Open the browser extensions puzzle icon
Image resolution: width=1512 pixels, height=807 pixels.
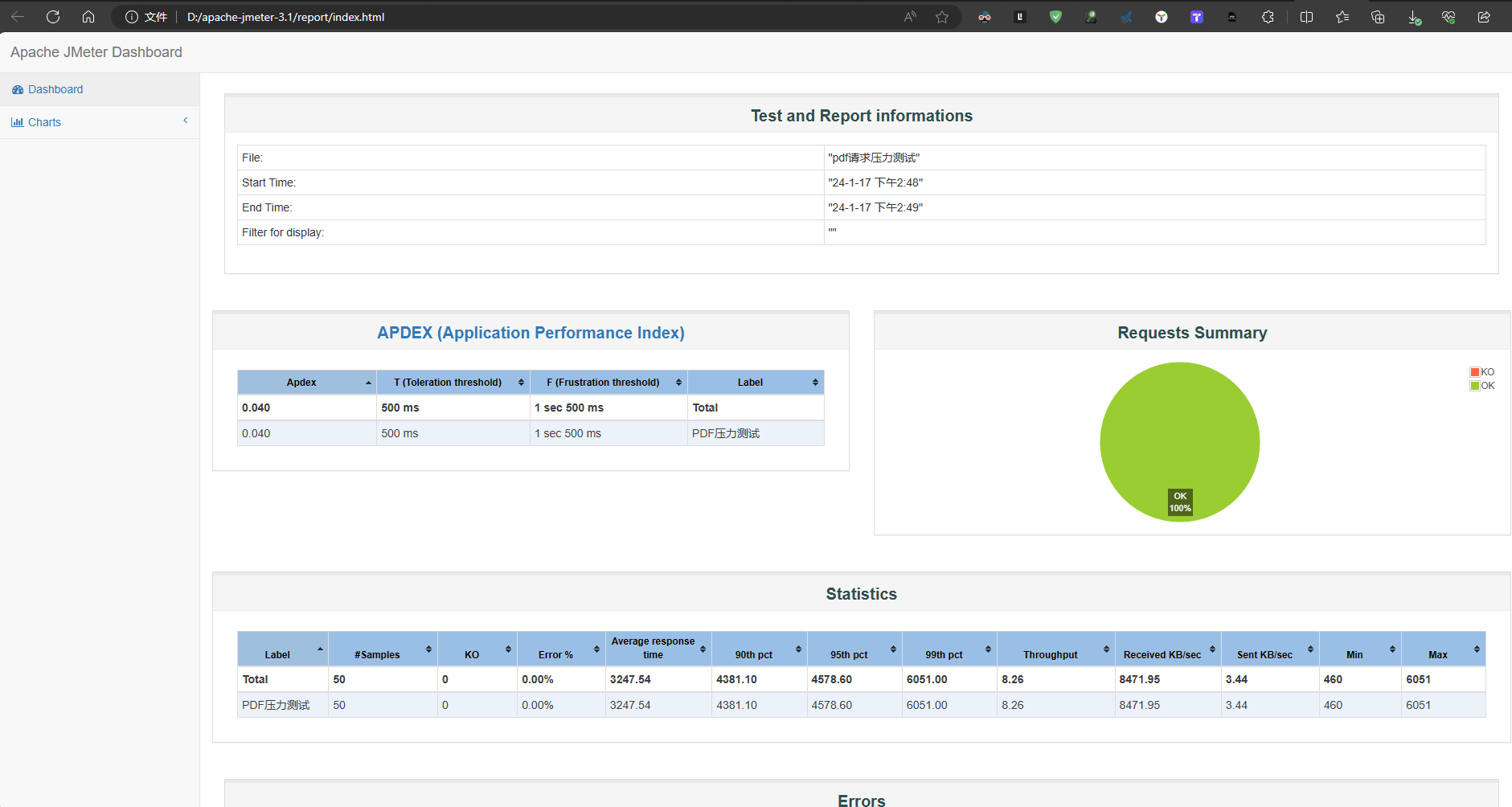tap(1268, 17)
